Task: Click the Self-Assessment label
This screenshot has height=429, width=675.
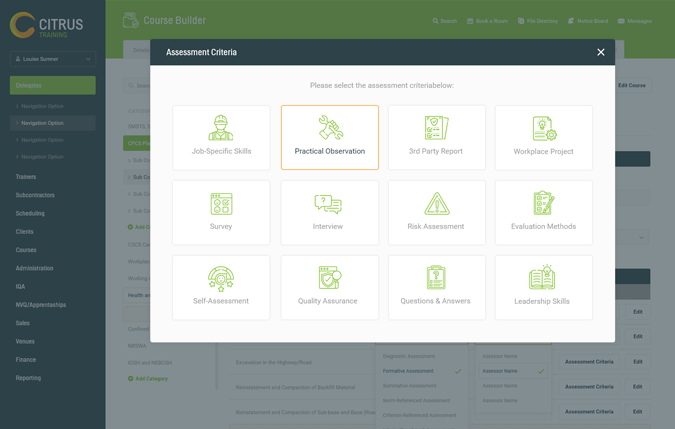Action: (x=221, y=301)
